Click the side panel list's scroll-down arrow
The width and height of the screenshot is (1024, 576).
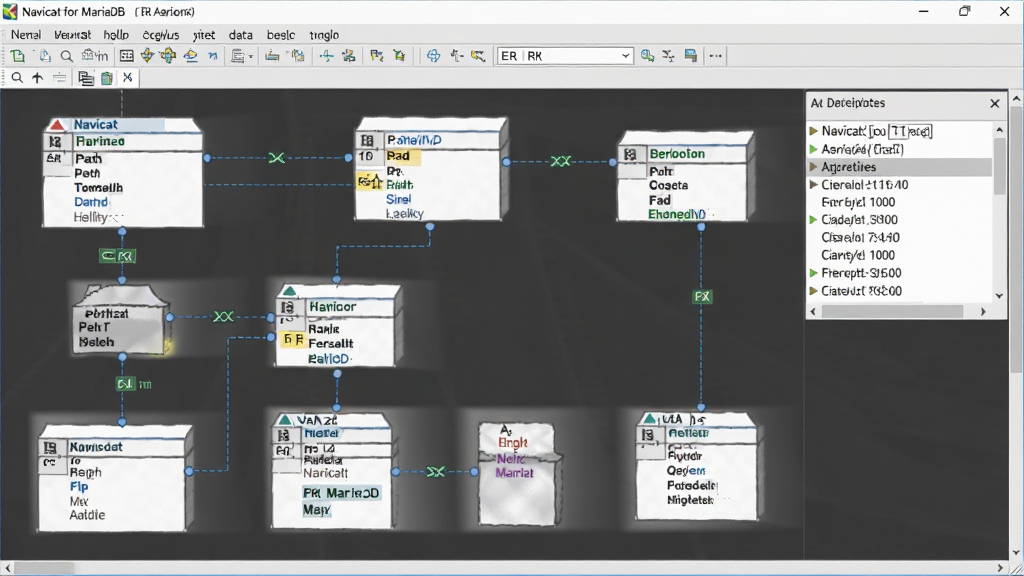(x=999, y=296)
